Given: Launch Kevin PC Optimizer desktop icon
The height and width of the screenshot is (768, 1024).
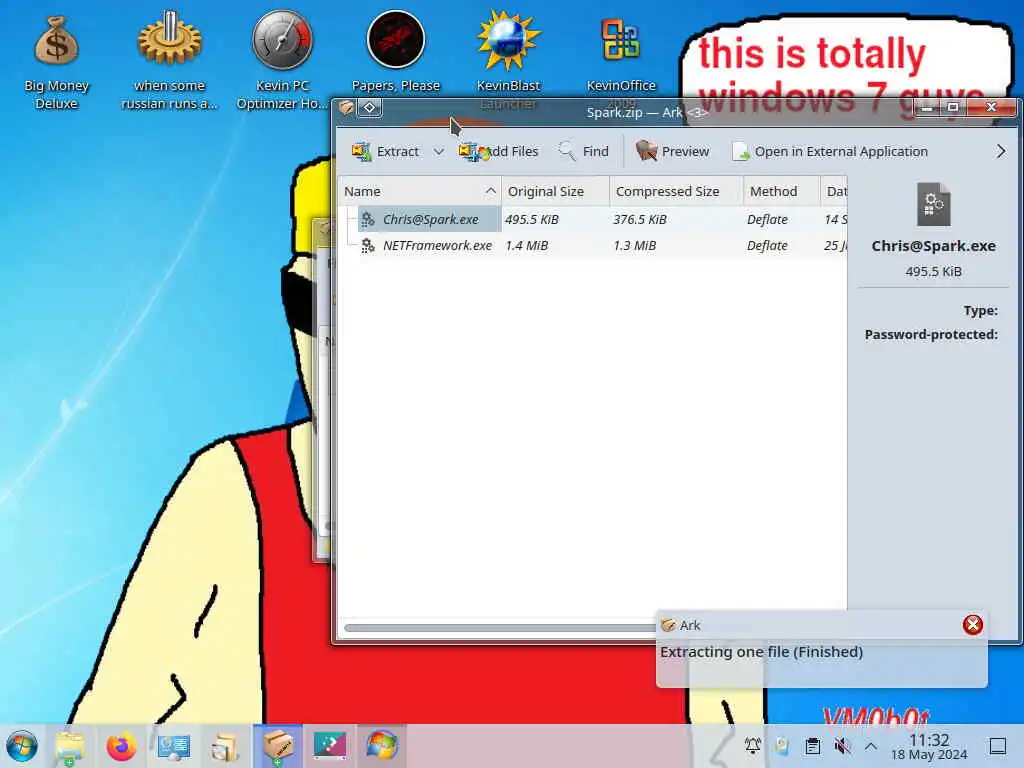Looking at the screenshot, I should click(282, 62).
